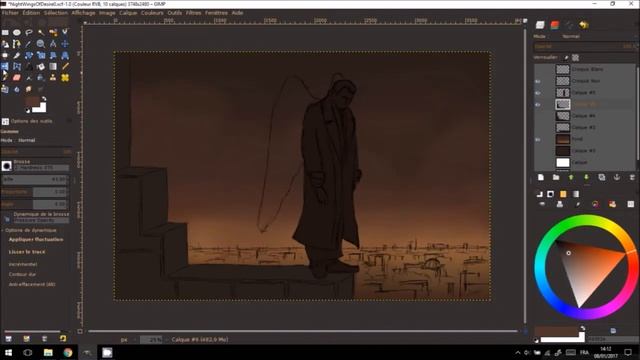
Task: Open the Calque menu
Action: point(128,13)
